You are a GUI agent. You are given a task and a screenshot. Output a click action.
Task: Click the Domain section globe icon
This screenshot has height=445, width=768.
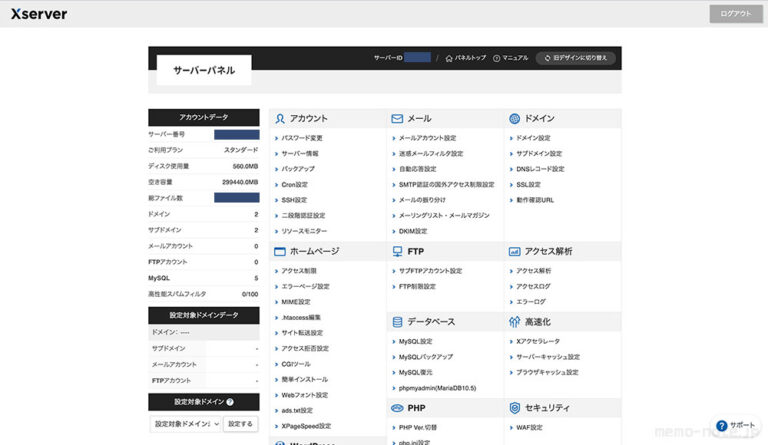click(x=514, y=118)
